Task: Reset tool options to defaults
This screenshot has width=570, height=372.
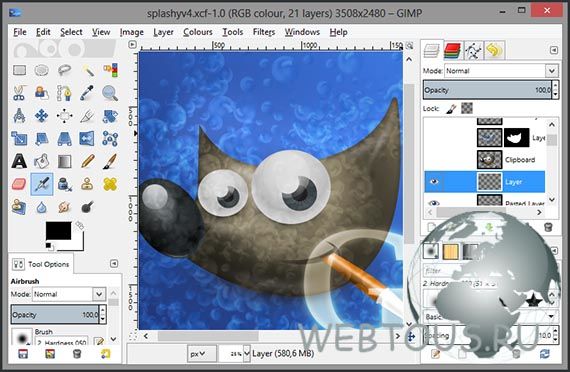Action: pyautogui.click(x=105, y=354)
